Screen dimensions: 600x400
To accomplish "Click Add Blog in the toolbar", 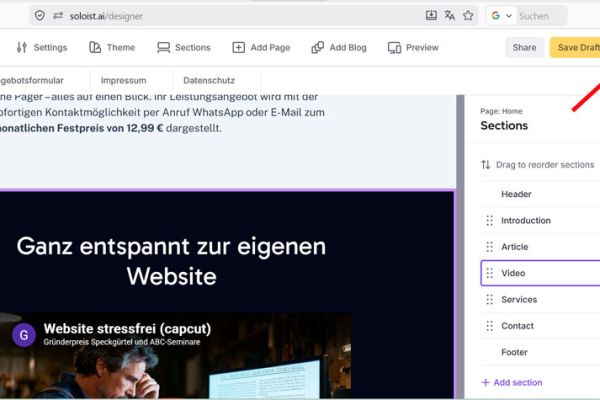I will pyautogui.click(x=339, y=47).
